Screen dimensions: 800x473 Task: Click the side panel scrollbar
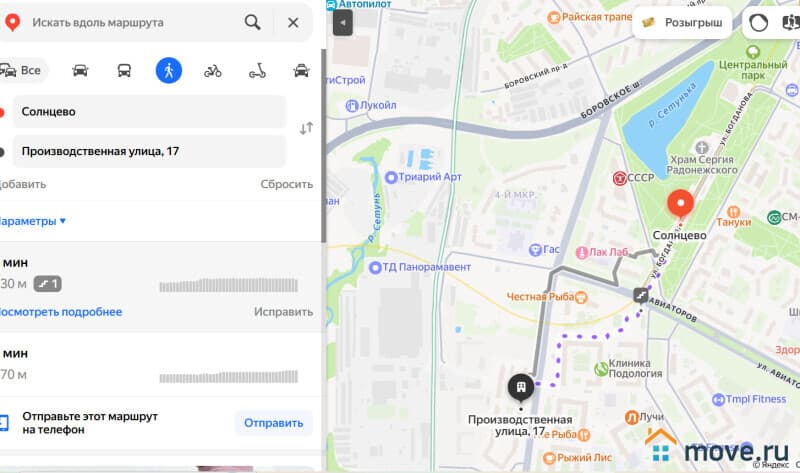point(323,145)
